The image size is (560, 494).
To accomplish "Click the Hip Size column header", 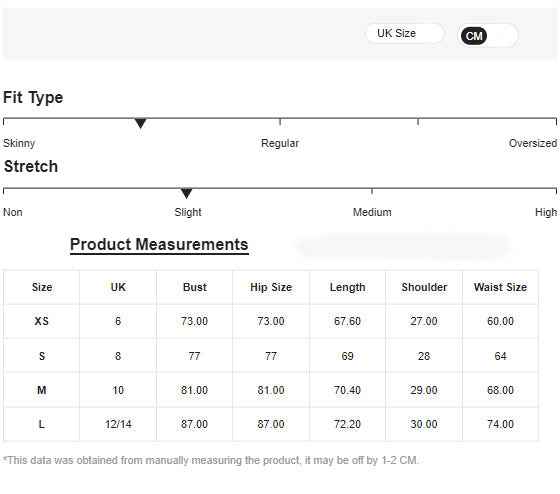I will 271,287.
